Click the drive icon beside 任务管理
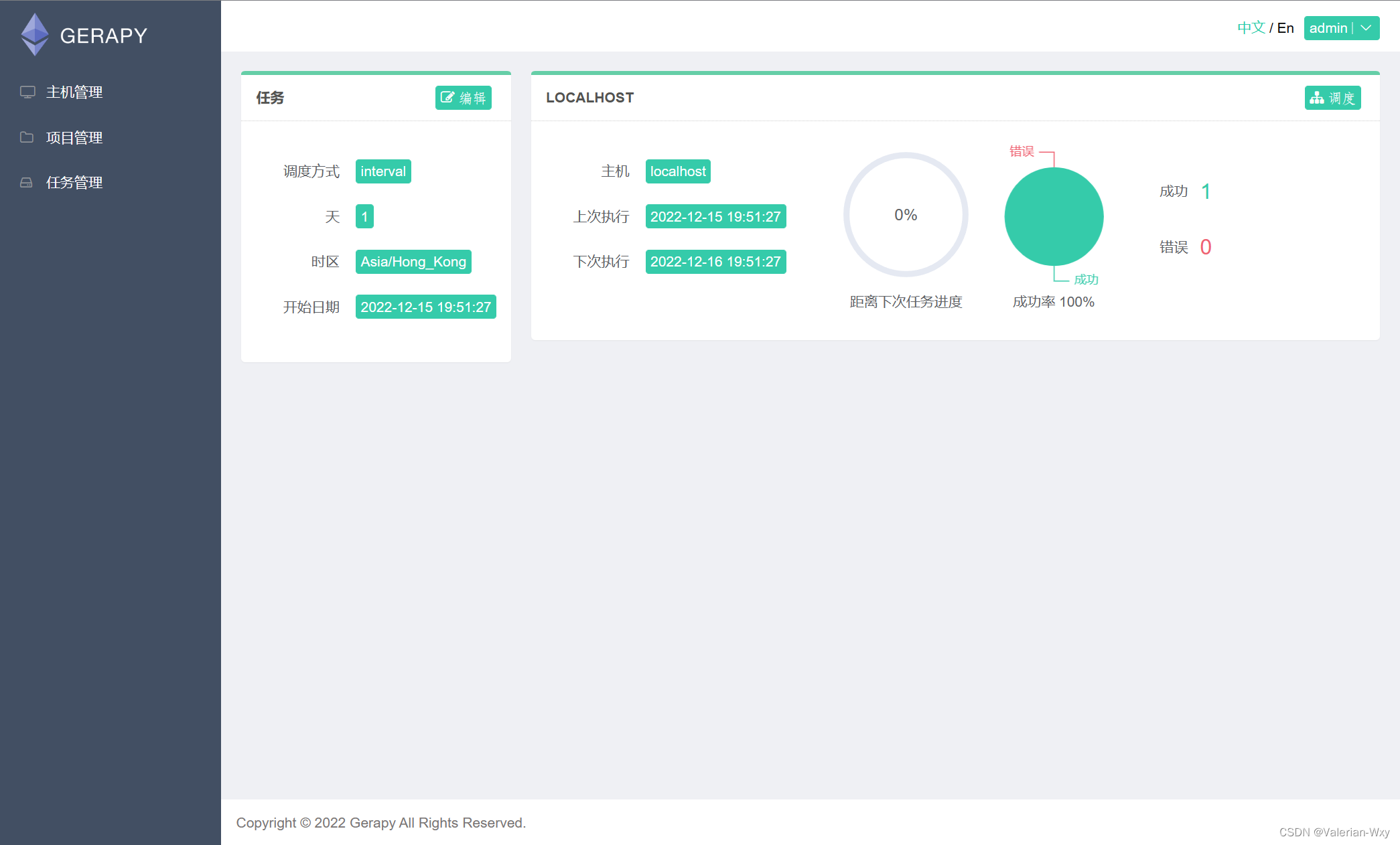The height and width of the screenshot is (845, 1400). pos(26,182)
